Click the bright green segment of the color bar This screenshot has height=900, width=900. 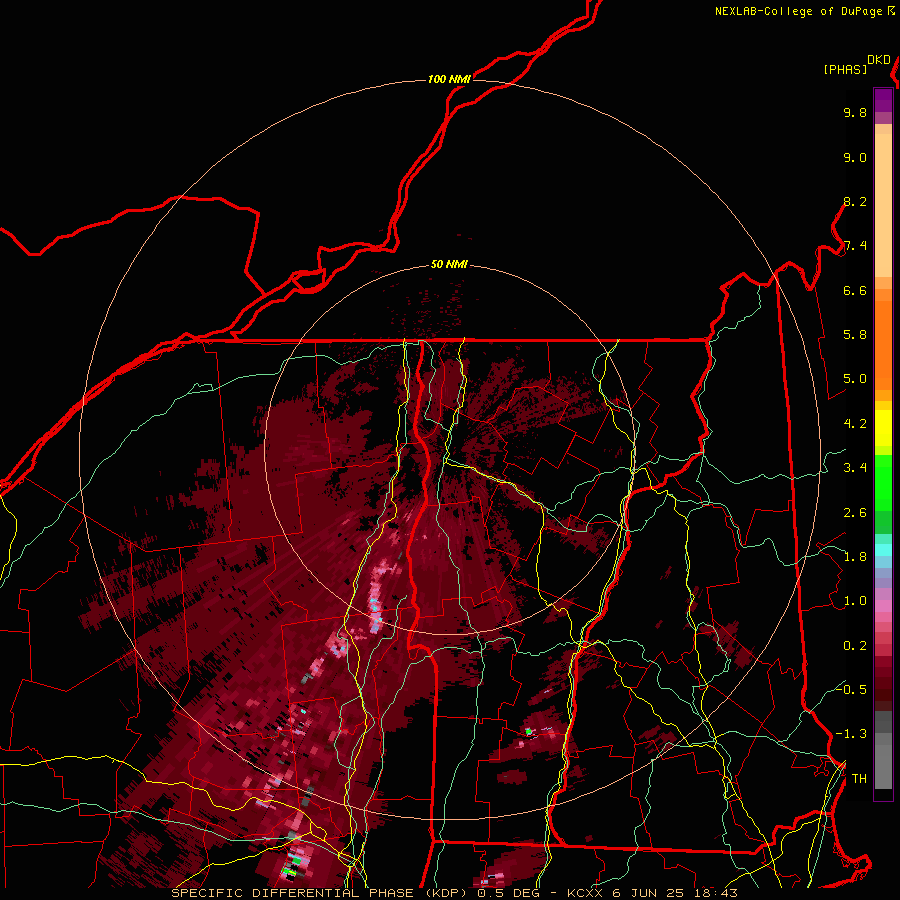883,483
